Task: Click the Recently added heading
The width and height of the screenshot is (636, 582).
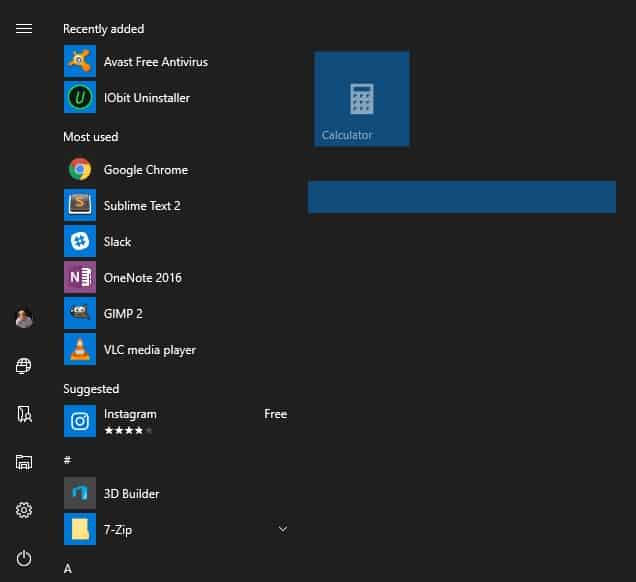Action: (104, 29)
